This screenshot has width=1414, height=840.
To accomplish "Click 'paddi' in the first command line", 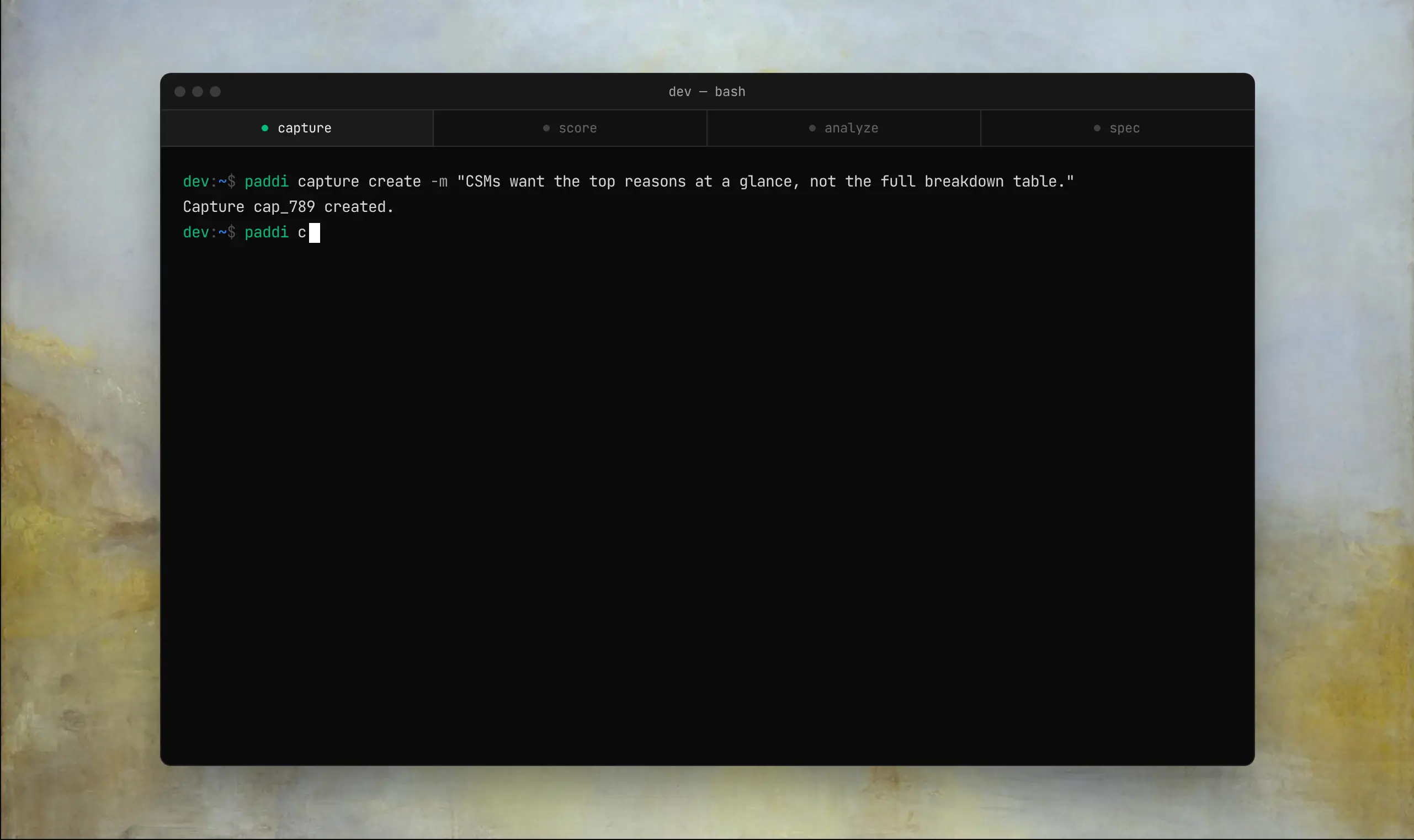I will (x=266, y=182).
